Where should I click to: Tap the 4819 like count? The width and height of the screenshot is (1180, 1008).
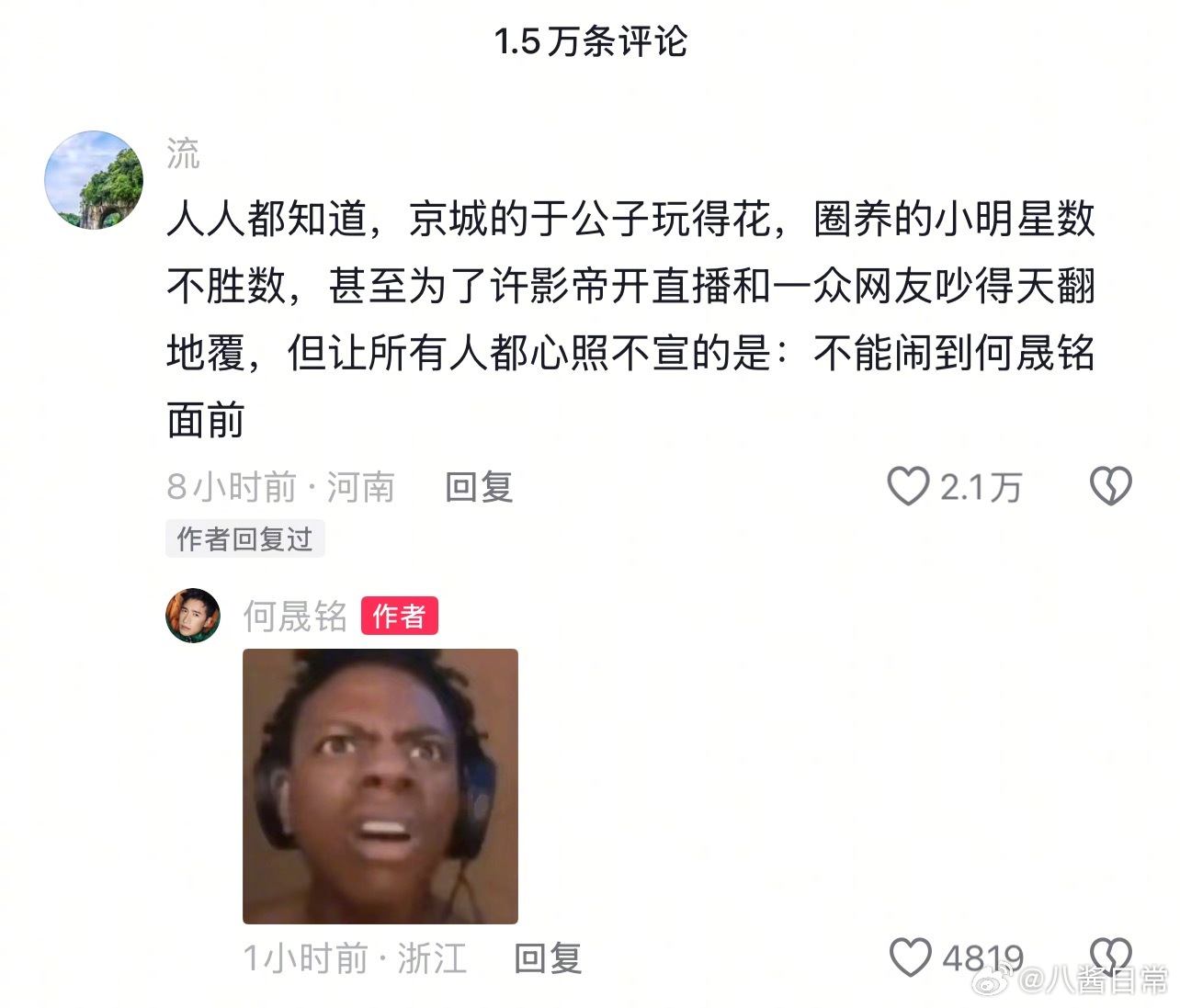click(x=983, y=958)
